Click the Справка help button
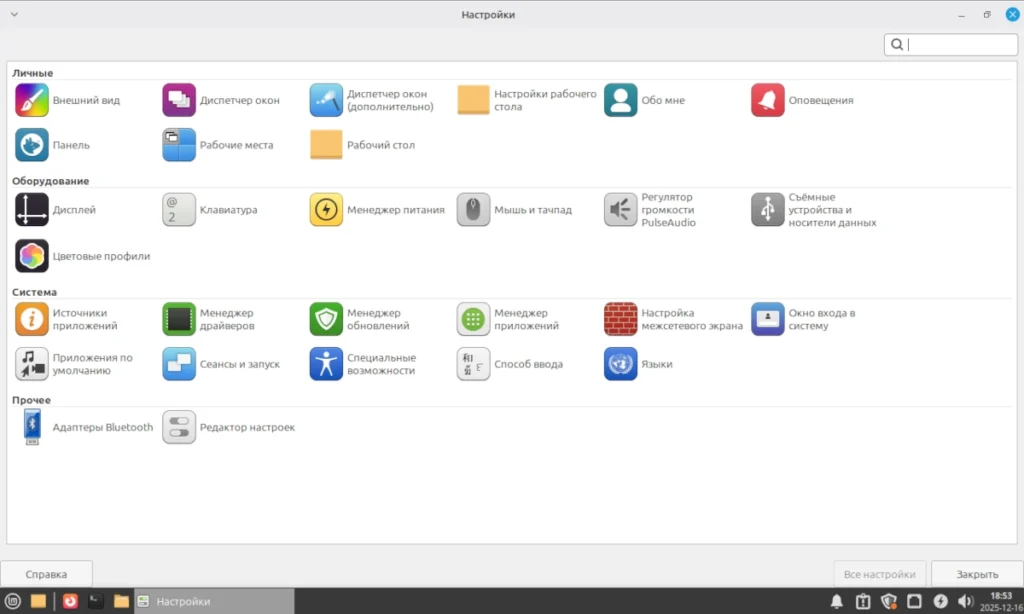 click(46, 574)
